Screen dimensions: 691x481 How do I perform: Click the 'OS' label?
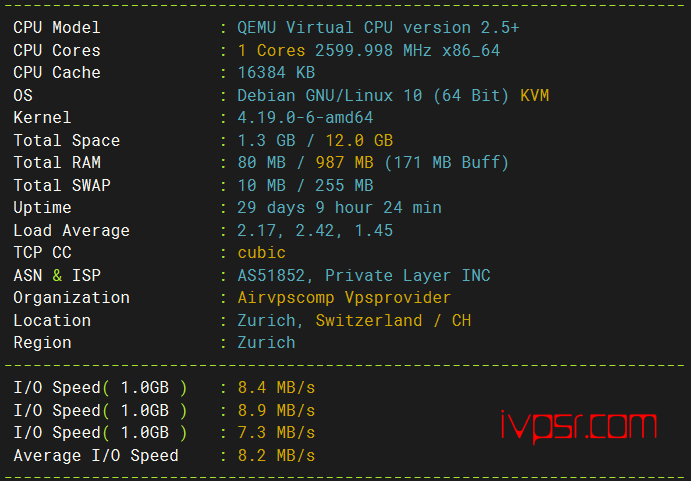coord(23,95)
